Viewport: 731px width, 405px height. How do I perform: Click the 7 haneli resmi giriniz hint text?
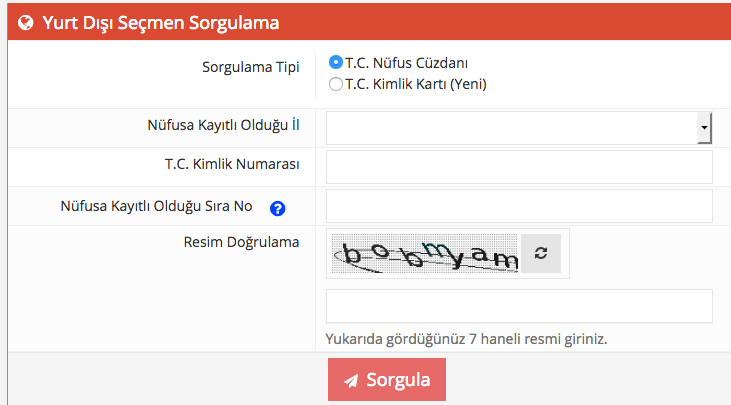[466, 338]
